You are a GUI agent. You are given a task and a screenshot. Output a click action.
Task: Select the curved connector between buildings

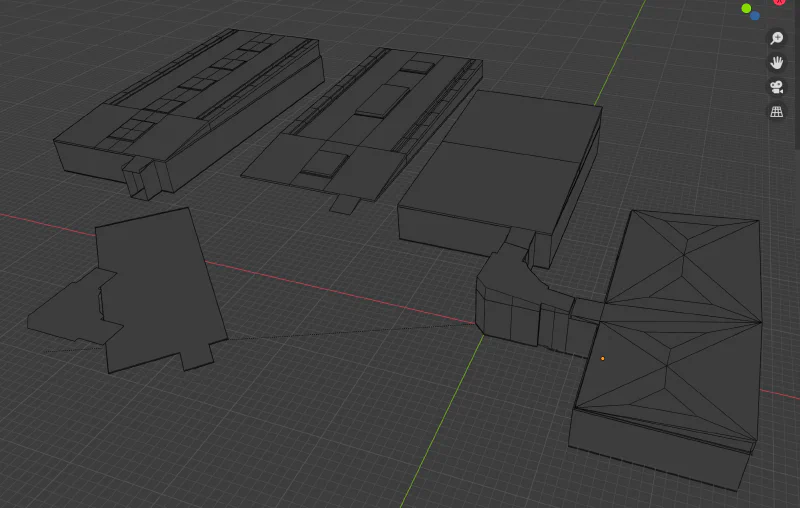[x=510, y=295]
